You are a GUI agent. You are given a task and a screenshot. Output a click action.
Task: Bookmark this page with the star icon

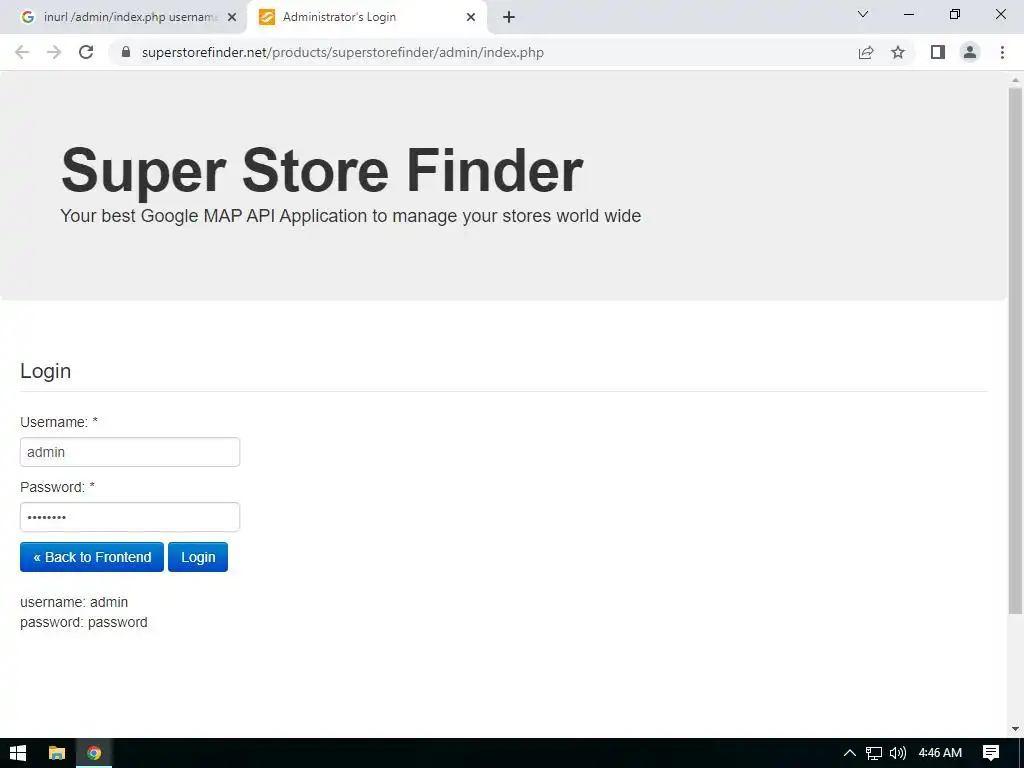898,52
